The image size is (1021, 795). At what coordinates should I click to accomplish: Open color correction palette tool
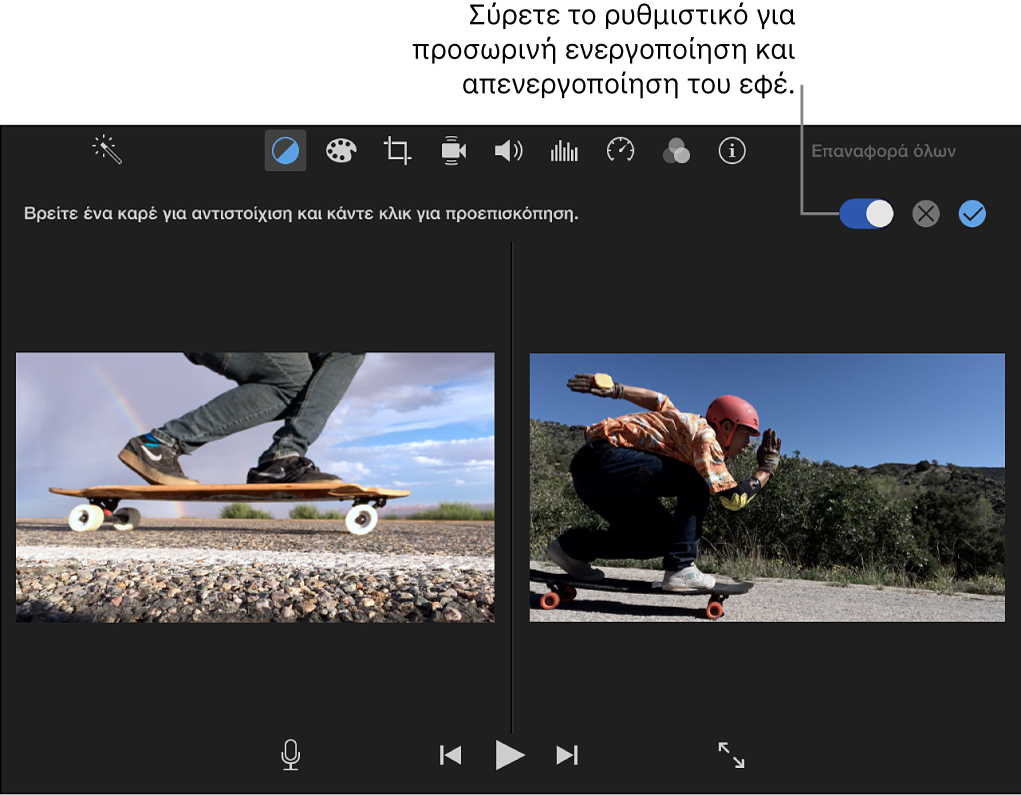[341, 151]
